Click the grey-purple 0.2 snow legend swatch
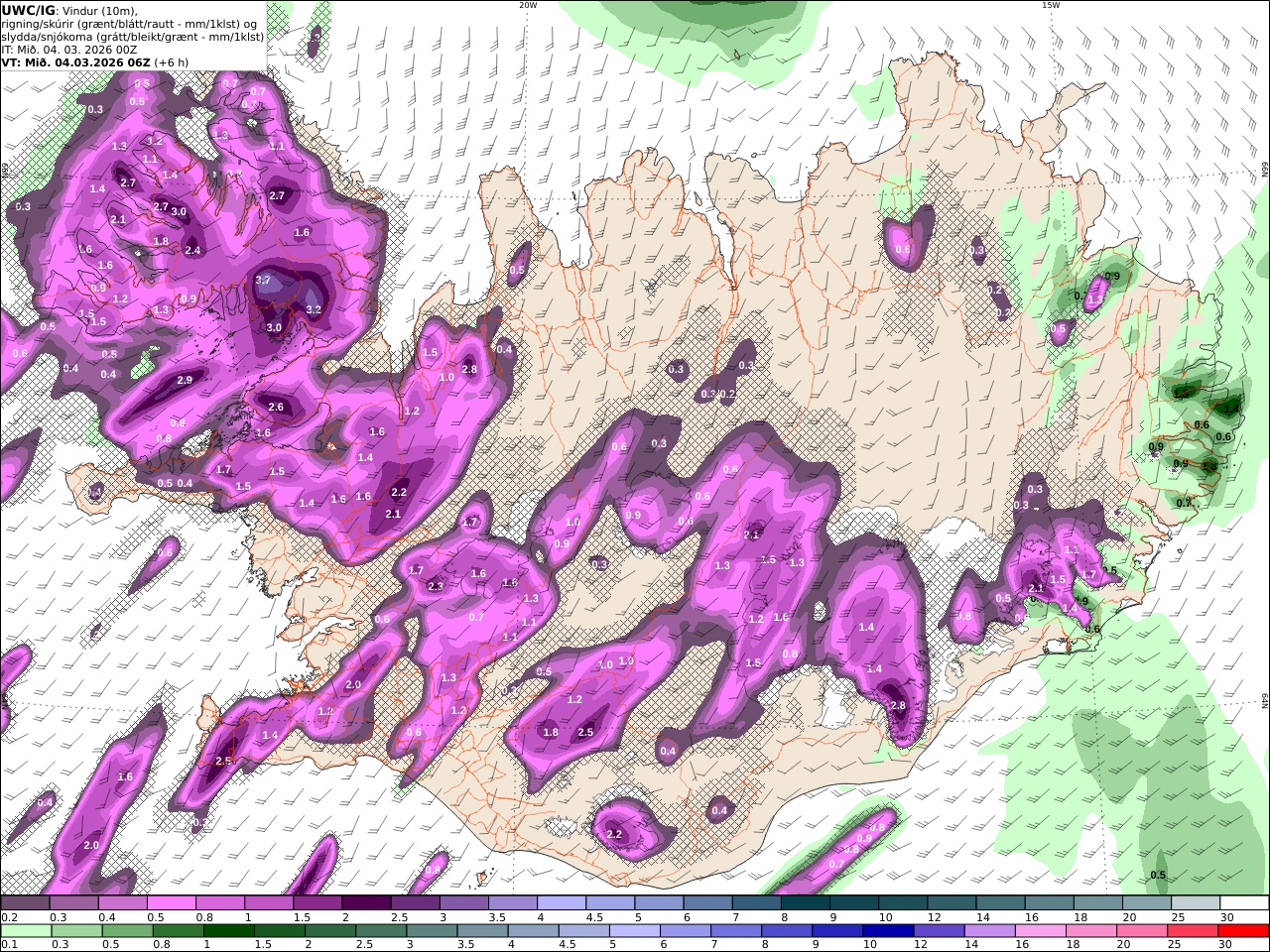Viewport: 1270px width, 952px height. tap(25, 903)
